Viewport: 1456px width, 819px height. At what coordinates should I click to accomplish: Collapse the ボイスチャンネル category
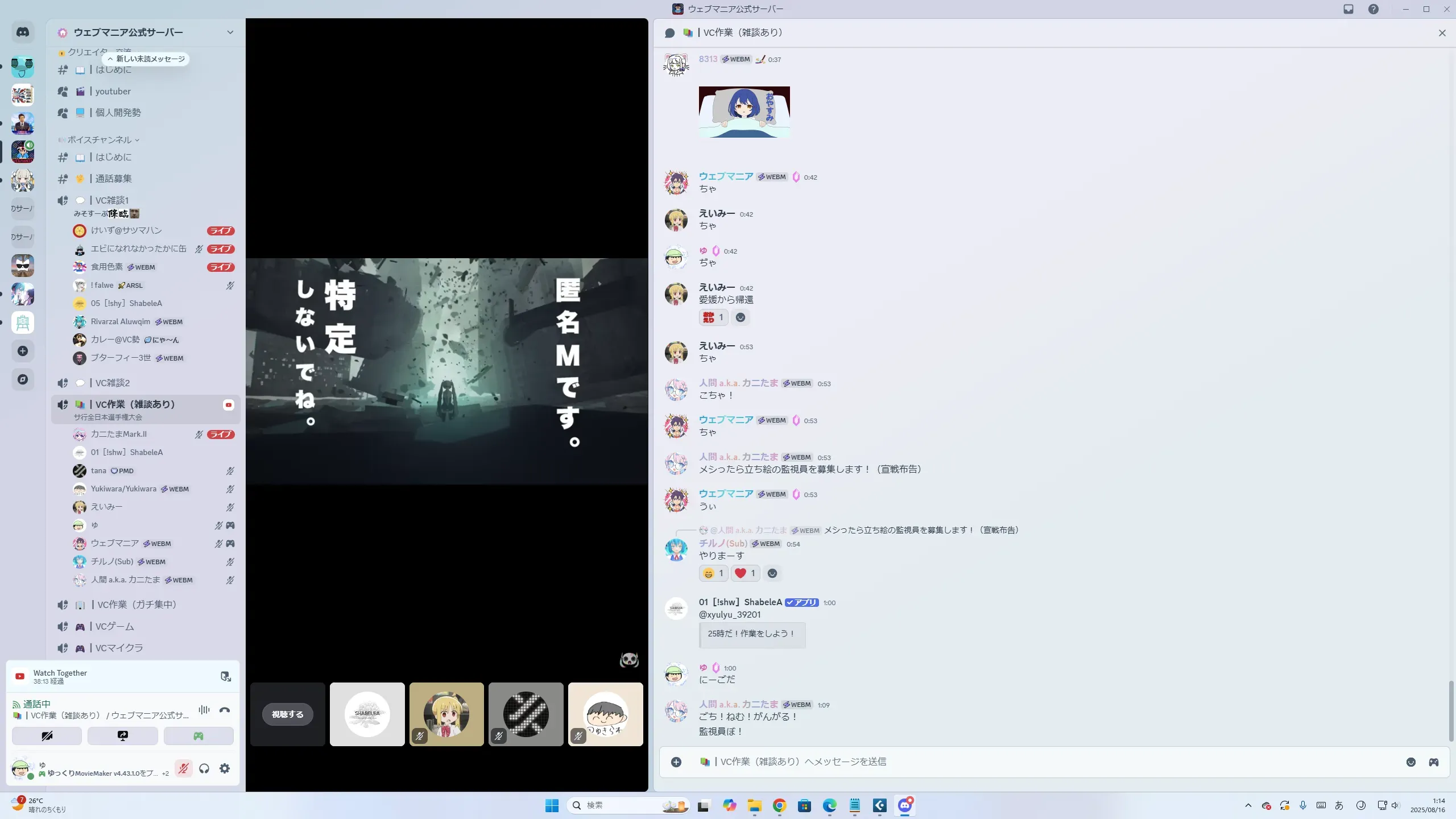pyautogui.click(x=100, y=140)
